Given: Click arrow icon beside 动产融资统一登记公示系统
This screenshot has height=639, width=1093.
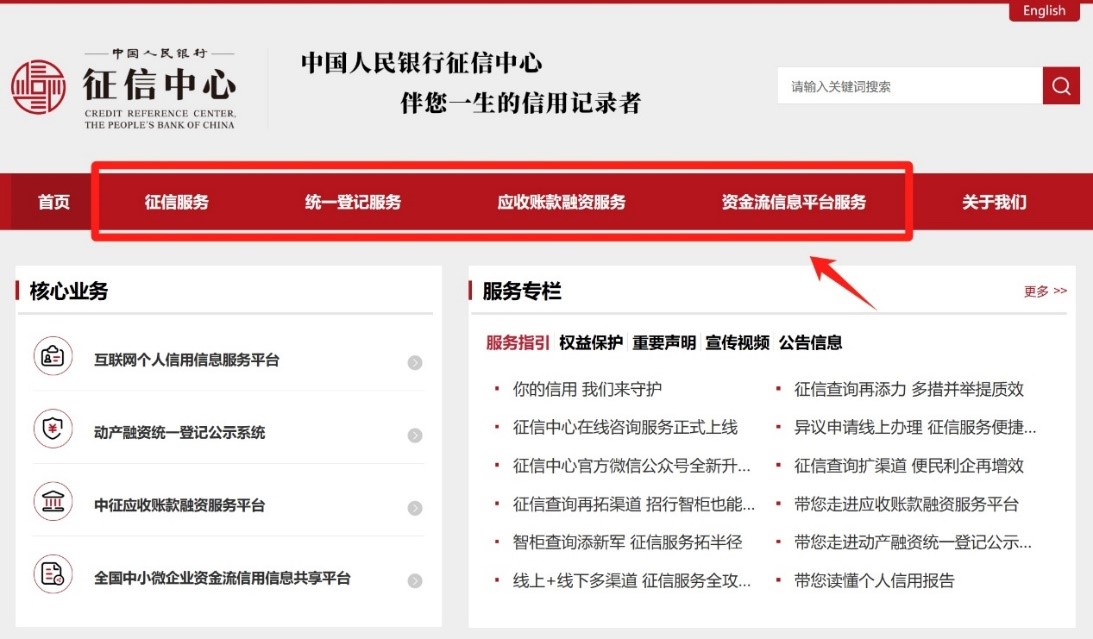Looking at the screenshot, I should click(x=415, y=436).
